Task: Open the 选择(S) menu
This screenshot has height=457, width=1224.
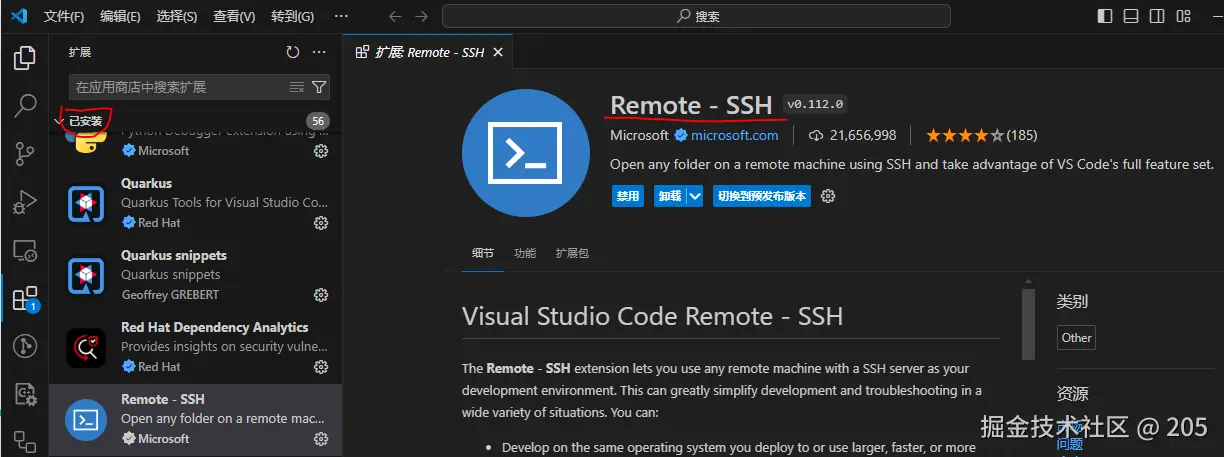Action: pos(178,16)
